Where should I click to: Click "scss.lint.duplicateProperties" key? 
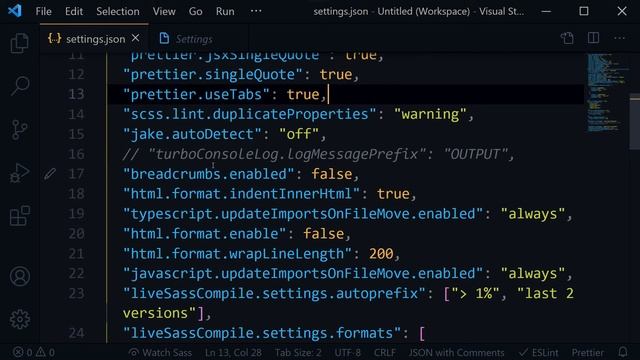(x=249, y=114)
